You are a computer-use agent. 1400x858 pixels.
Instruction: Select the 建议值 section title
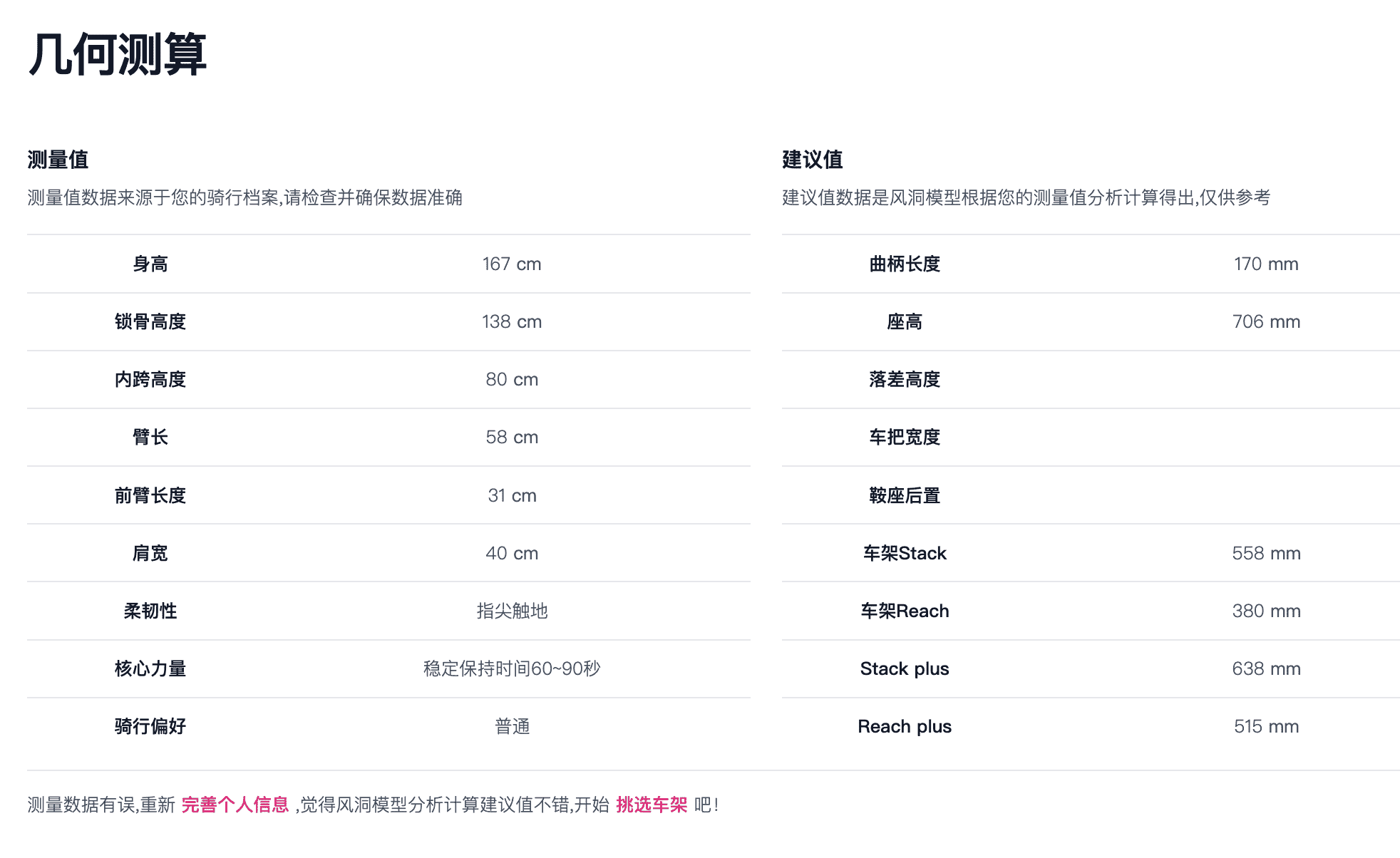812,160
